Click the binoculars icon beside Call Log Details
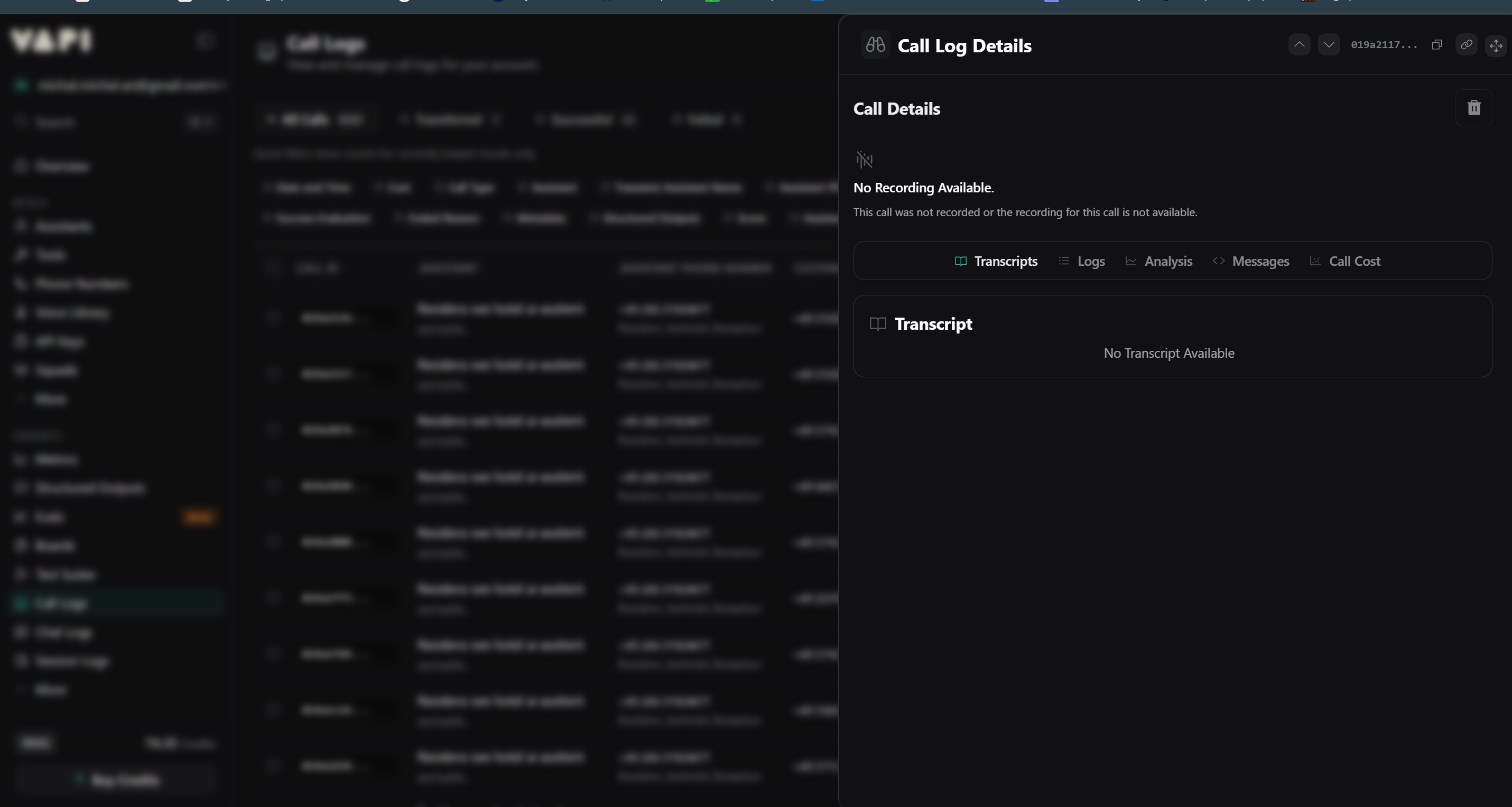 pos(875,44)
